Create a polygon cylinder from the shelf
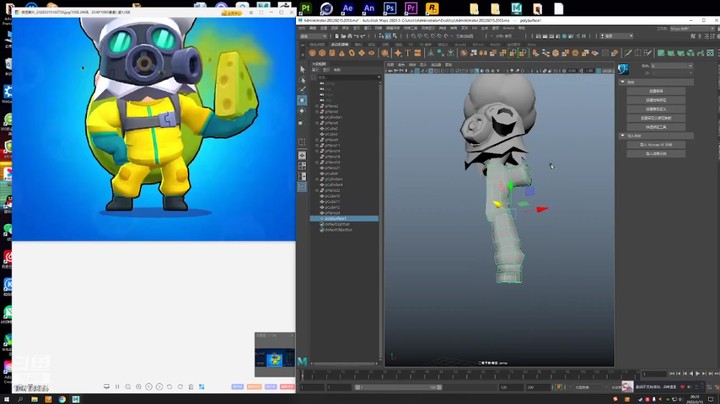 pos(332,53)
